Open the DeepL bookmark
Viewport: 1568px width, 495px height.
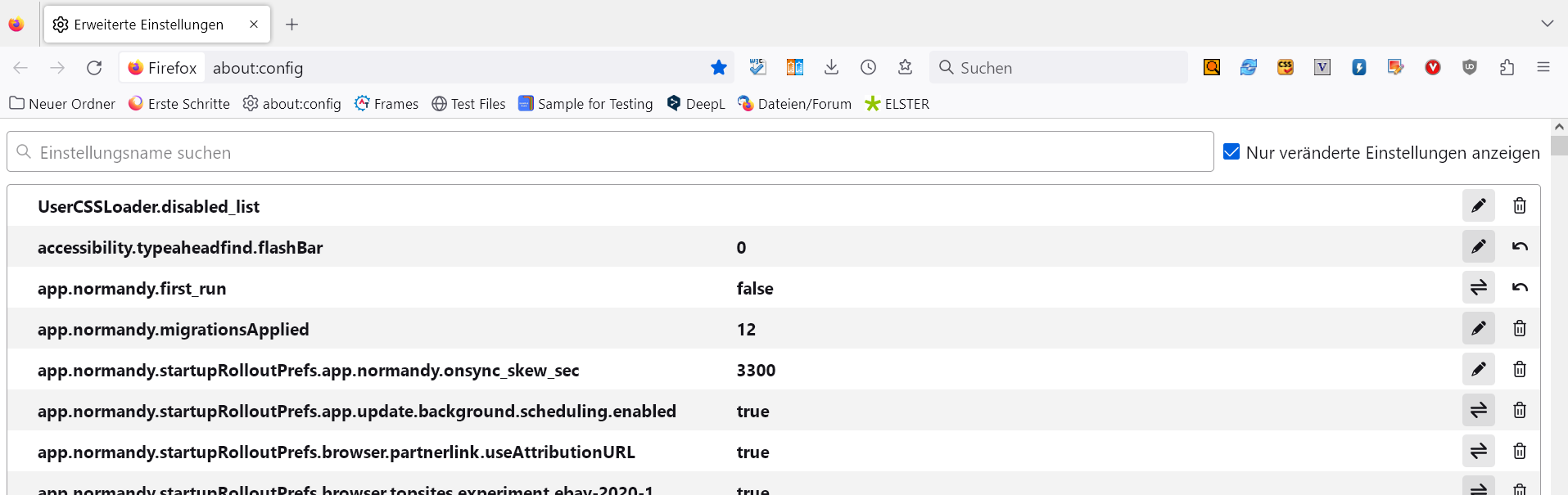click(x=696, y=104)
